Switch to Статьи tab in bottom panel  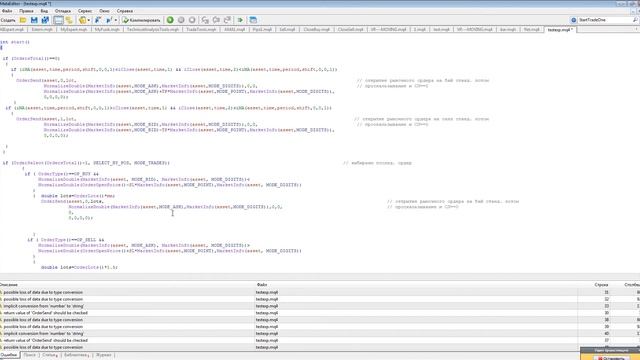(x=50, y=355)
